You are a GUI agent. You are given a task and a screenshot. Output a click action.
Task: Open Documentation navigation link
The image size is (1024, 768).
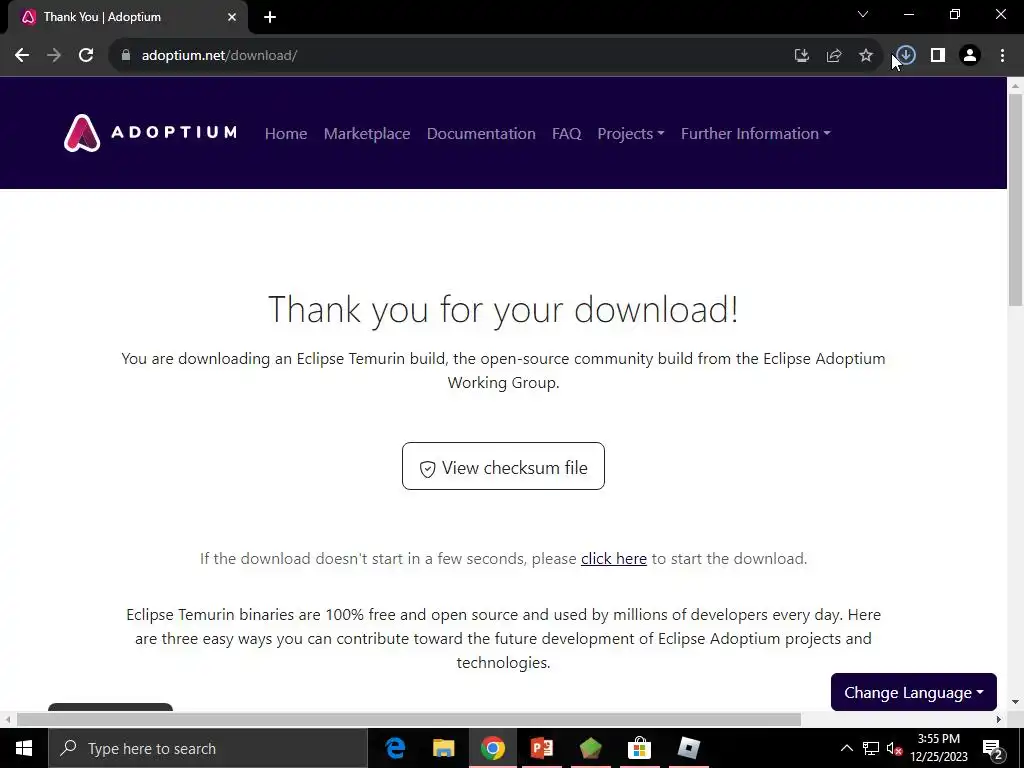click(481, 133)
